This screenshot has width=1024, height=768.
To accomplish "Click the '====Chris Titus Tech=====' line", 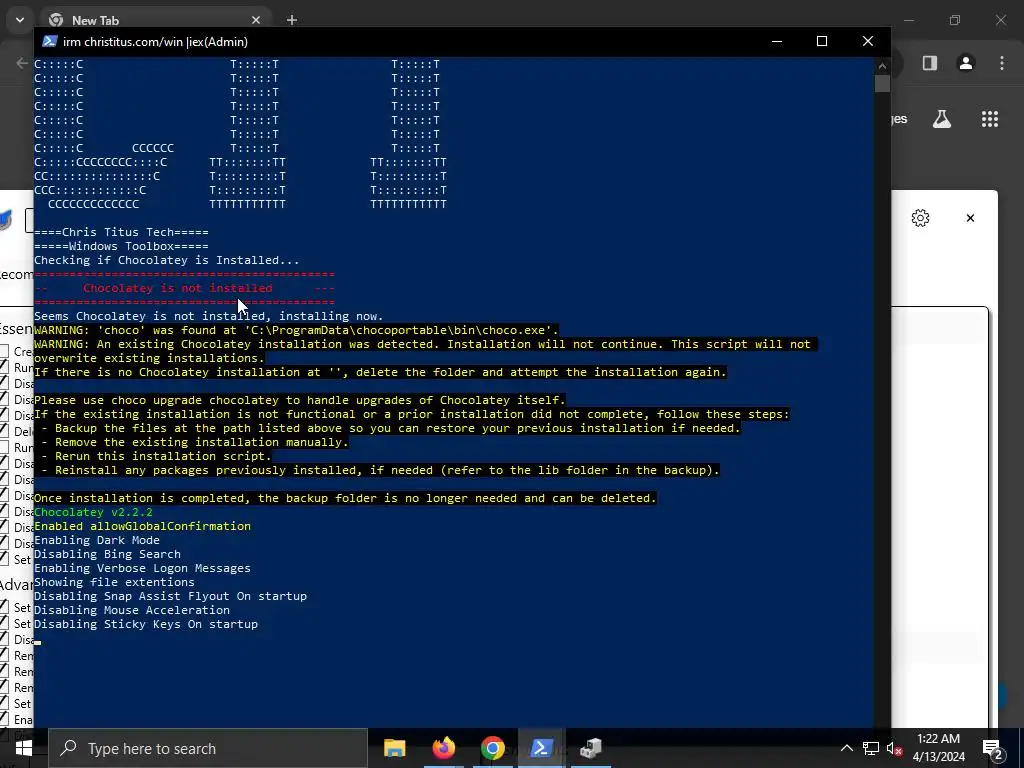I will [121, 232].
